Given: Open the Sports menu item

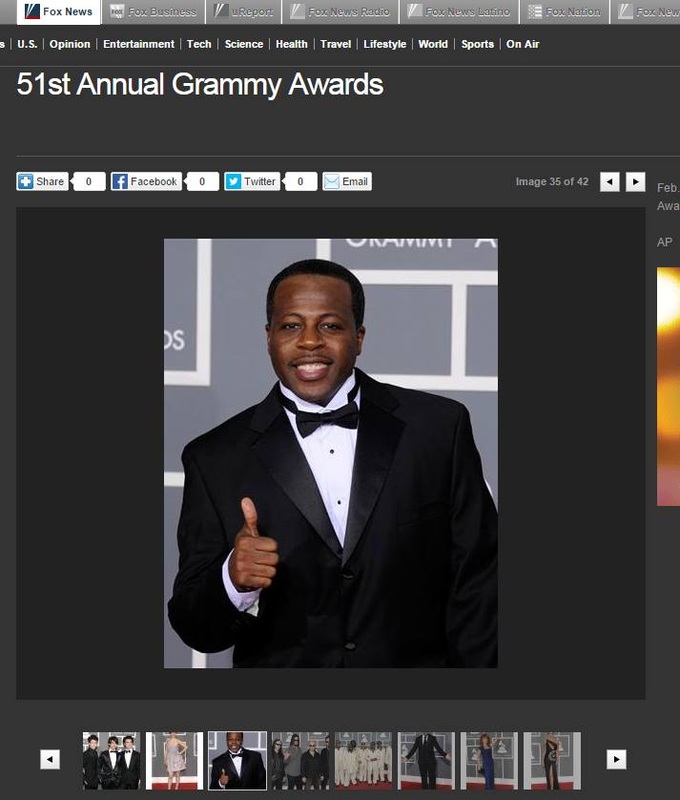Looking at the screenshot, I should coord(477,44).
